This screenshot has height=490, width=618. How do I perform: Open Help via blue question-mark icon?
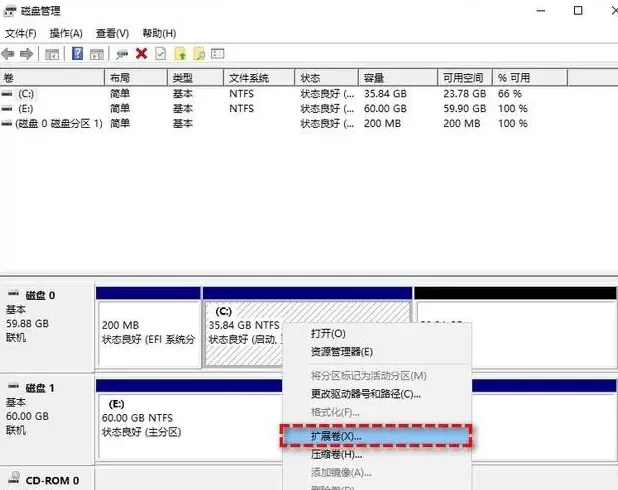tap(78, 53)
